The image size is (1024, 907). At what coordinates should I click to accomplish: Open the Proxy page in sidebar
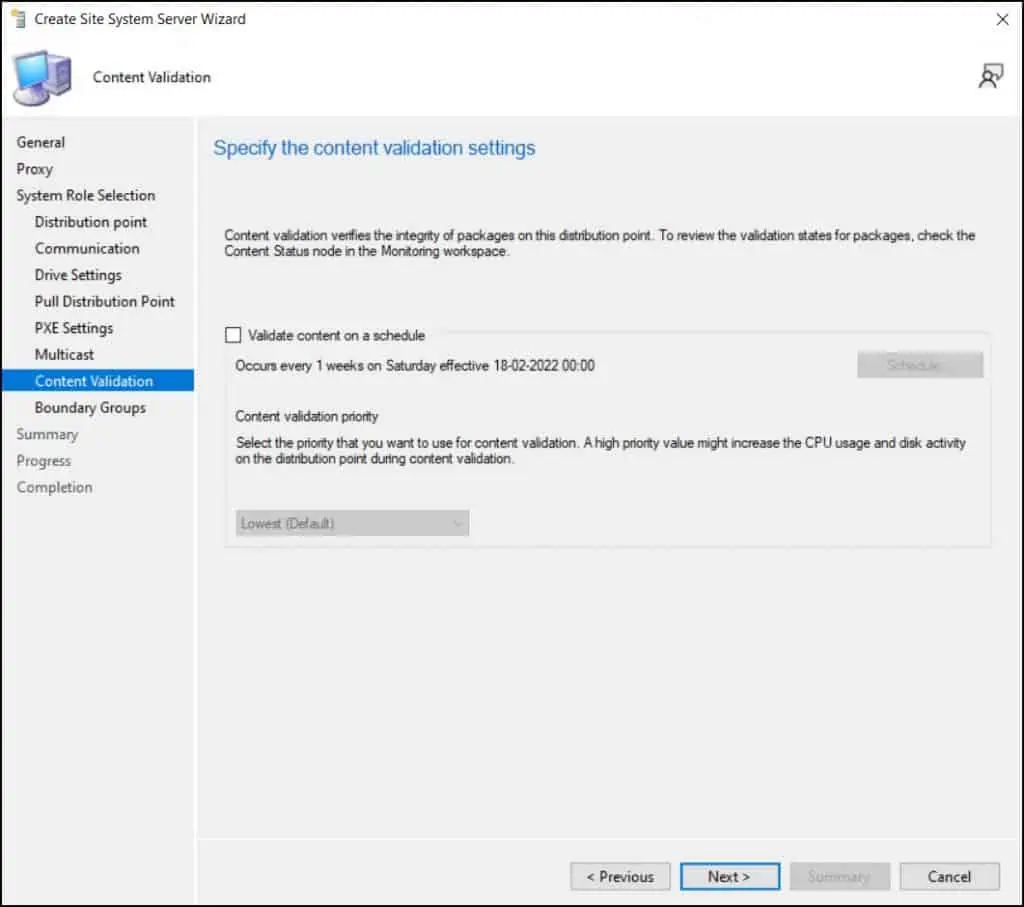click(35, 169)
